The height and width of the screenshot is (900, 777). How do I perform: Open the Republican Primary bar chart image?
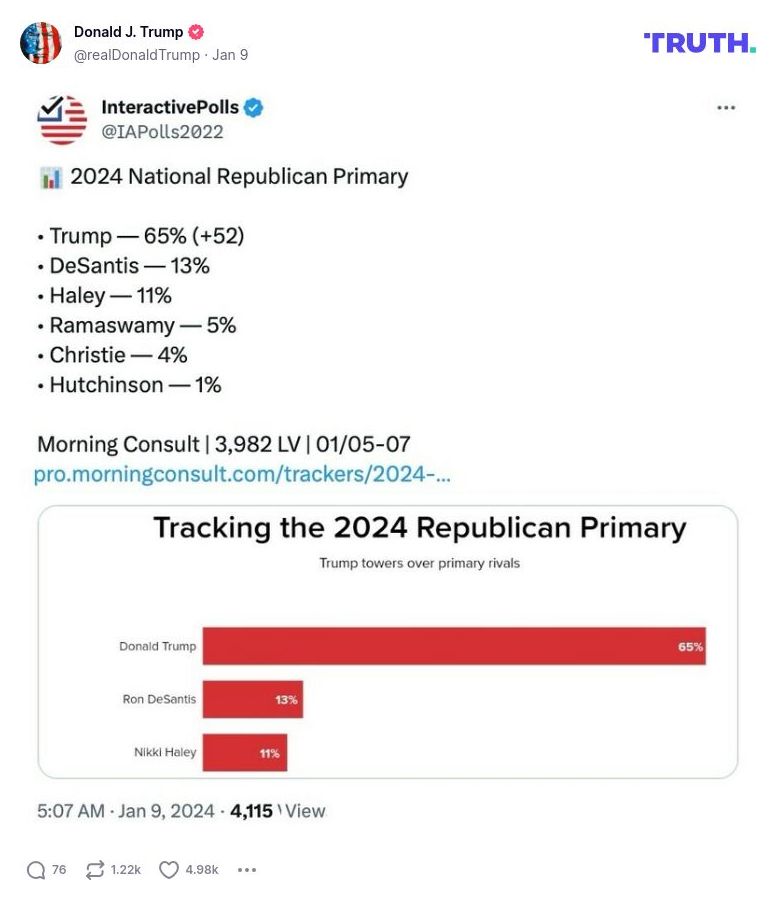coord(388,640)
